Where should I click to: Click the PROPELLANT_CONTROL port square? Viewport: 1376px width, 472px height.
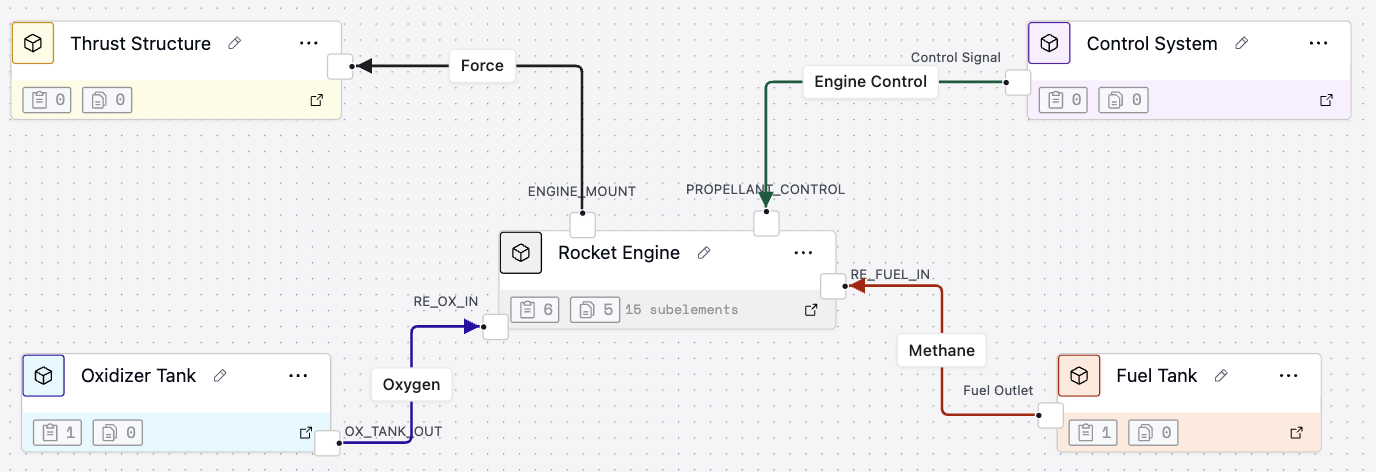[766, 224]
